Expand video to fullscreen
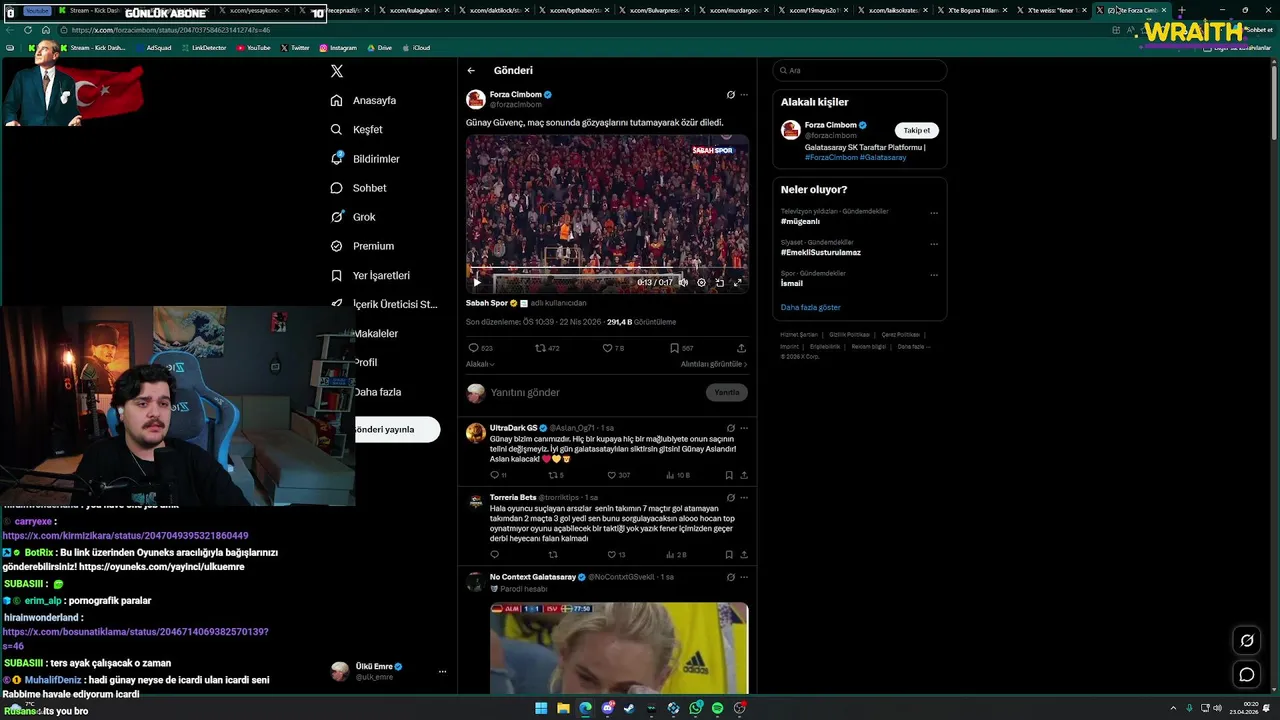This screenshot has width=1280, height=720. coord(738,283)
